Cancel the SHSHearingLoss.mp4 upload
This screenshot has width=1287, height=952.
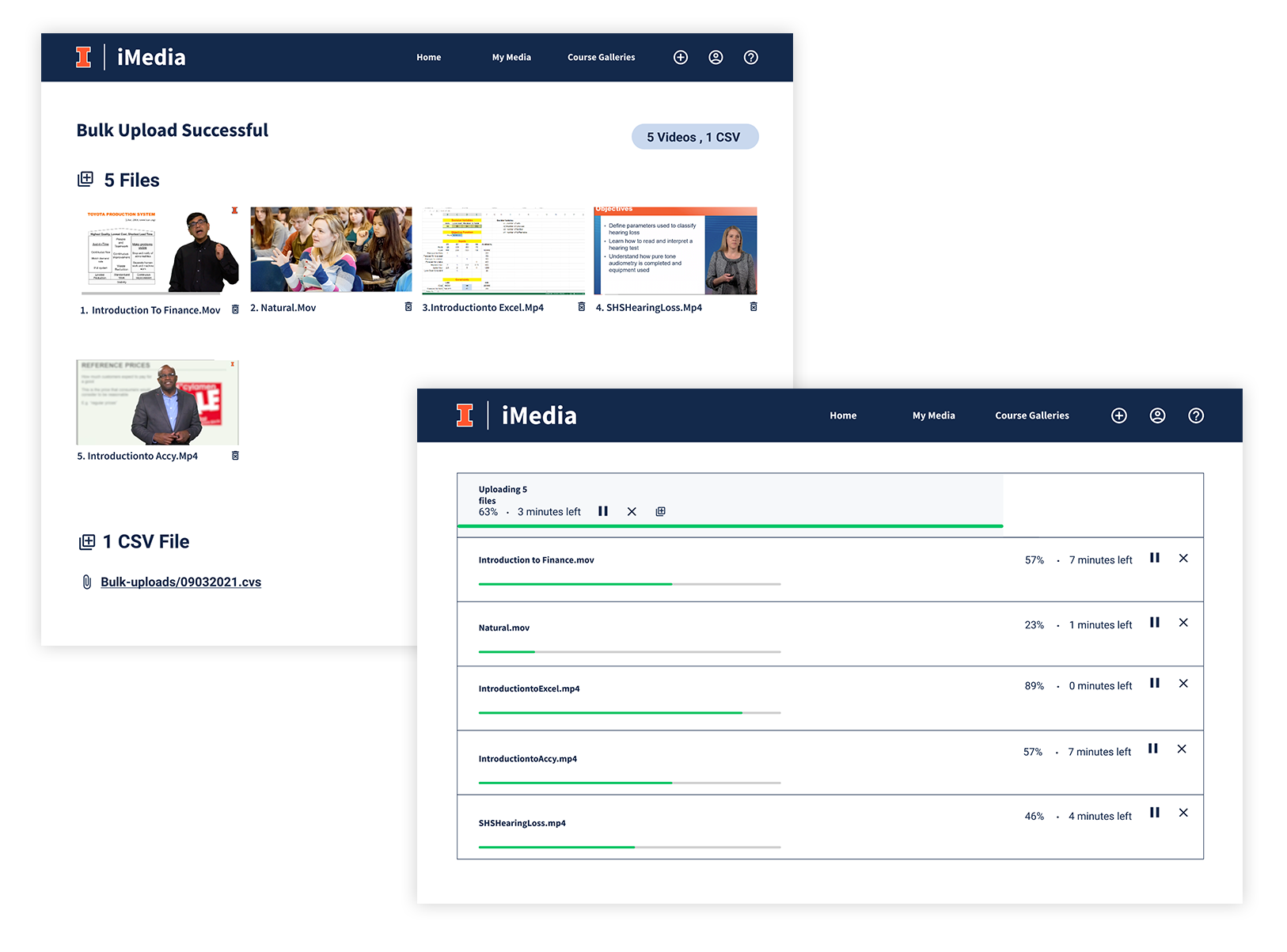(x=1183, y=812)
